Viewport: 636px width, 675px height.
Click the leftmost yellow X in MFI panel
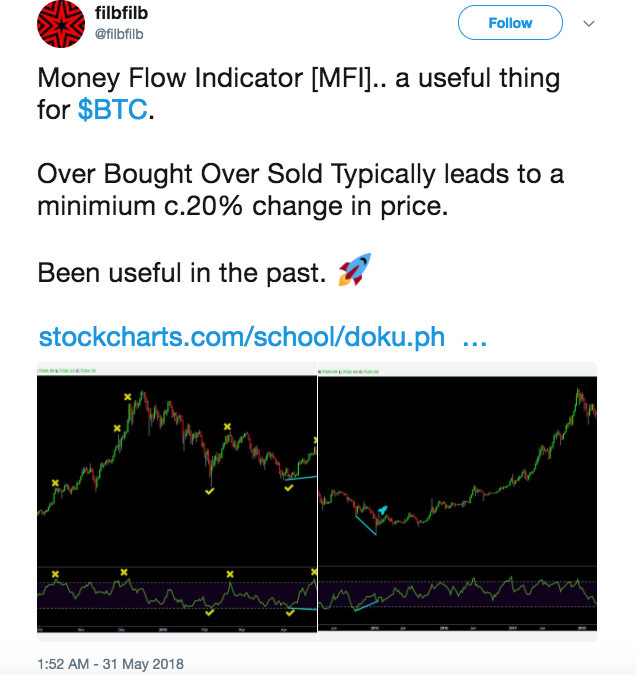(x=55, y=574)
